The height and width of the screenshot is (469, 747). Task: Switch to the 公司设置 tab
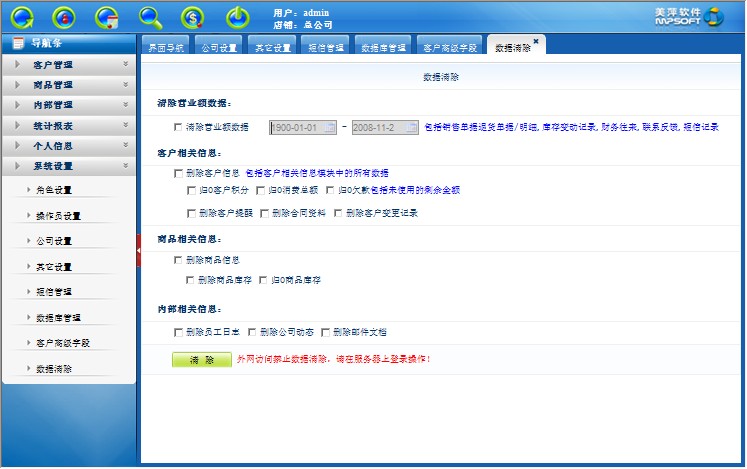tap(219, 48)
